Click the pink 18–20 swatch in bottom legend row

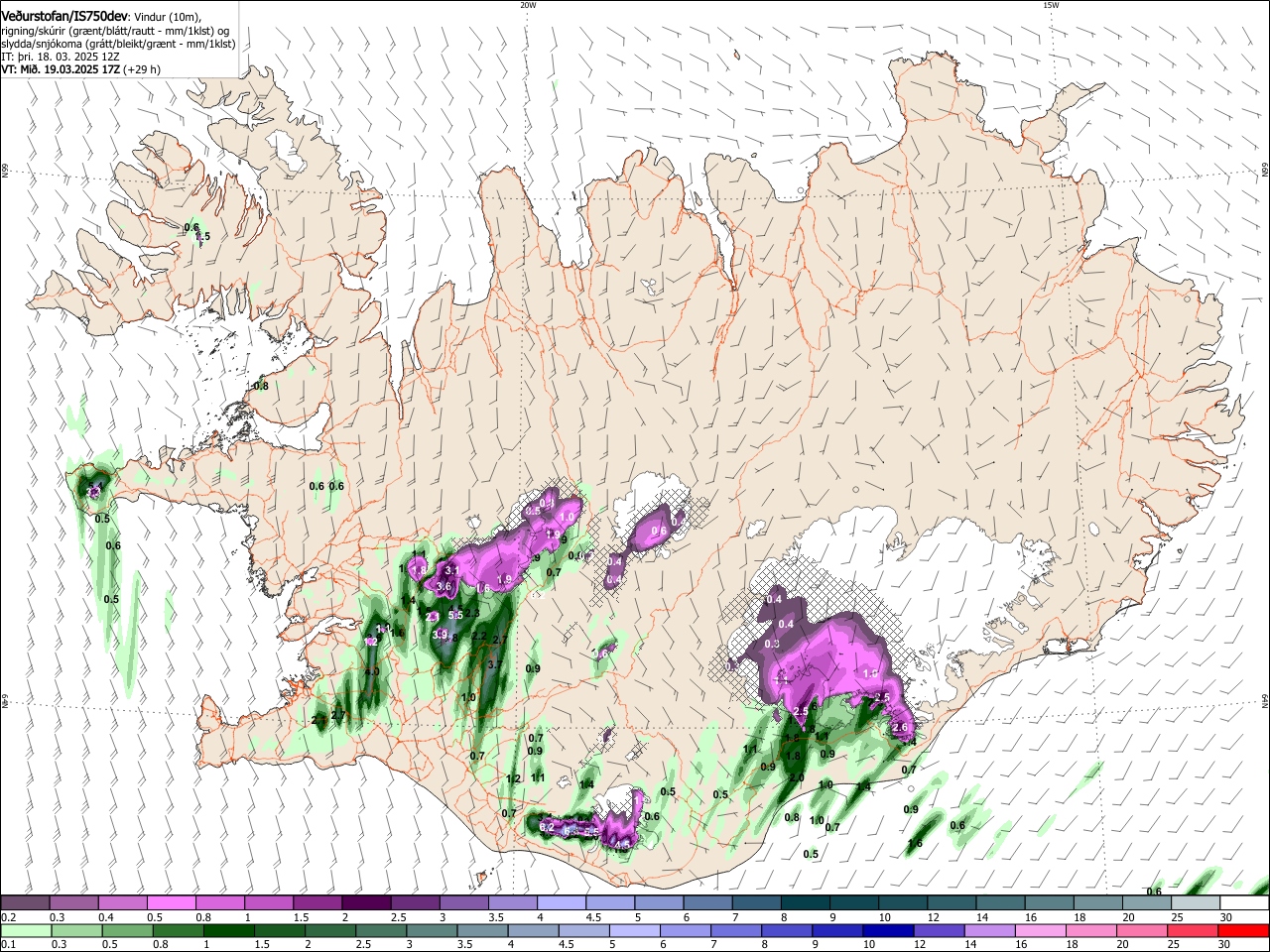tap(1090, 931)
